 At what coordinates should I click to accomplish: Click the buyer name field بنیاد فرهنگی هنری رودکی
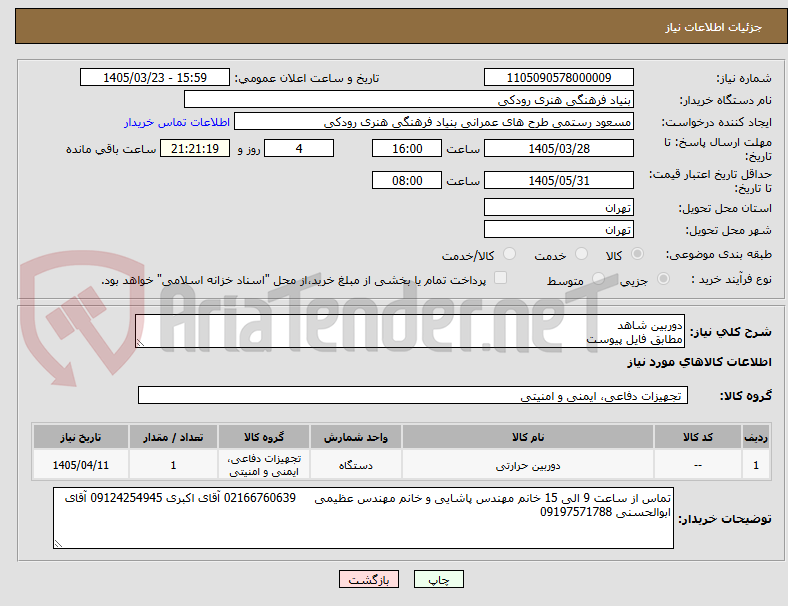pos(409,99)
